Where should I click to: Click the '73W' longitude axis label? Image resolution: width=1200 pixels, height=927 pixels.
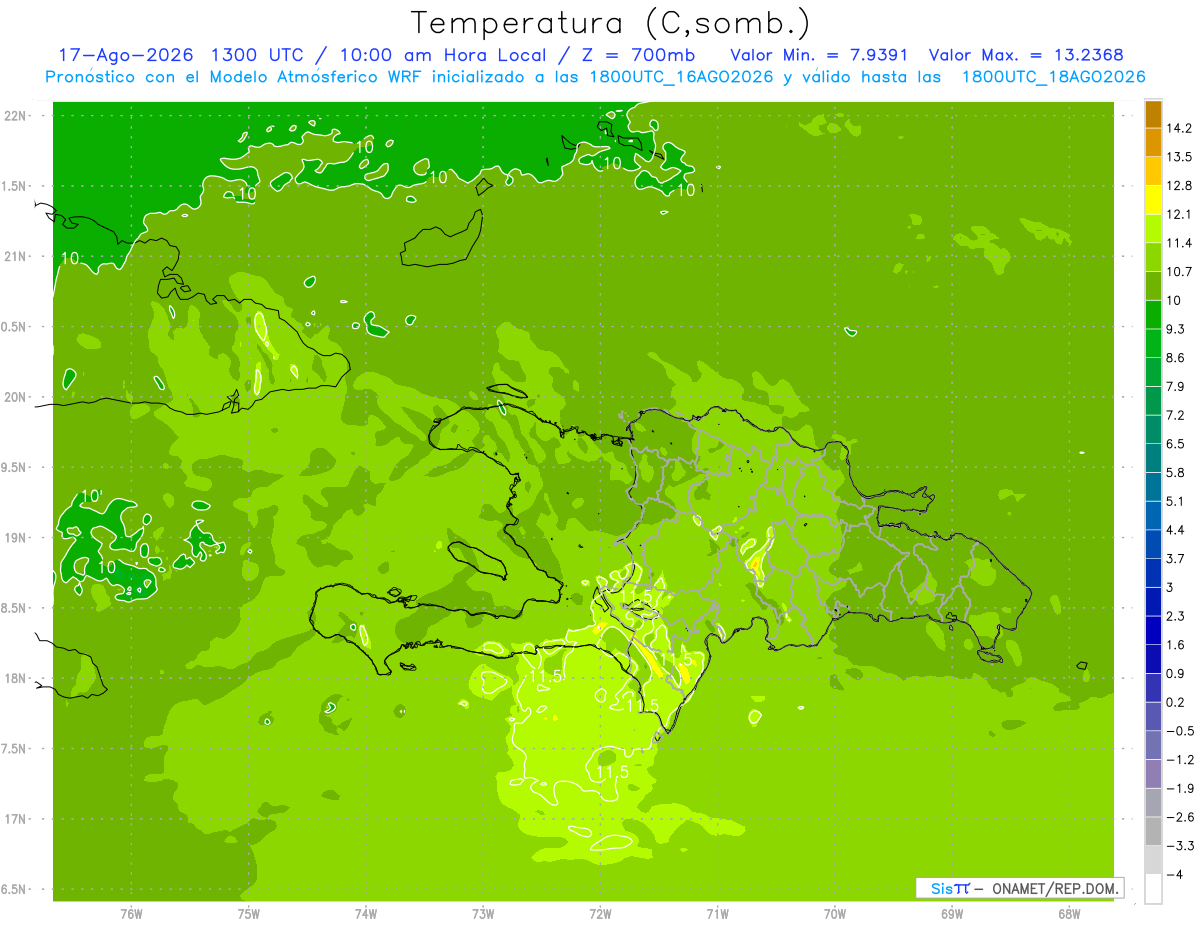point(483,913)
